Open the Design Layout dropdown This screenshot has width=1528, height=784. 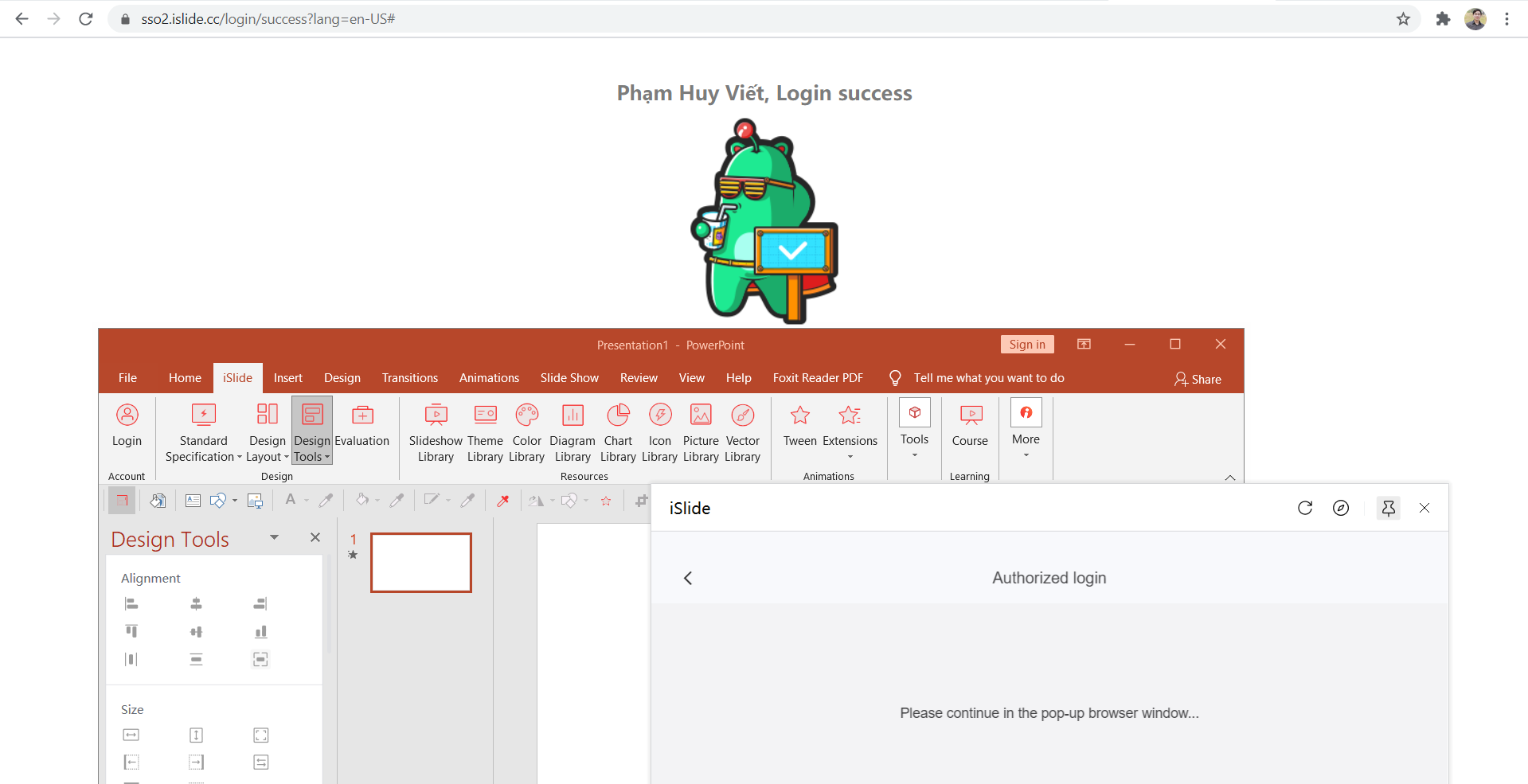click(267, 433)
